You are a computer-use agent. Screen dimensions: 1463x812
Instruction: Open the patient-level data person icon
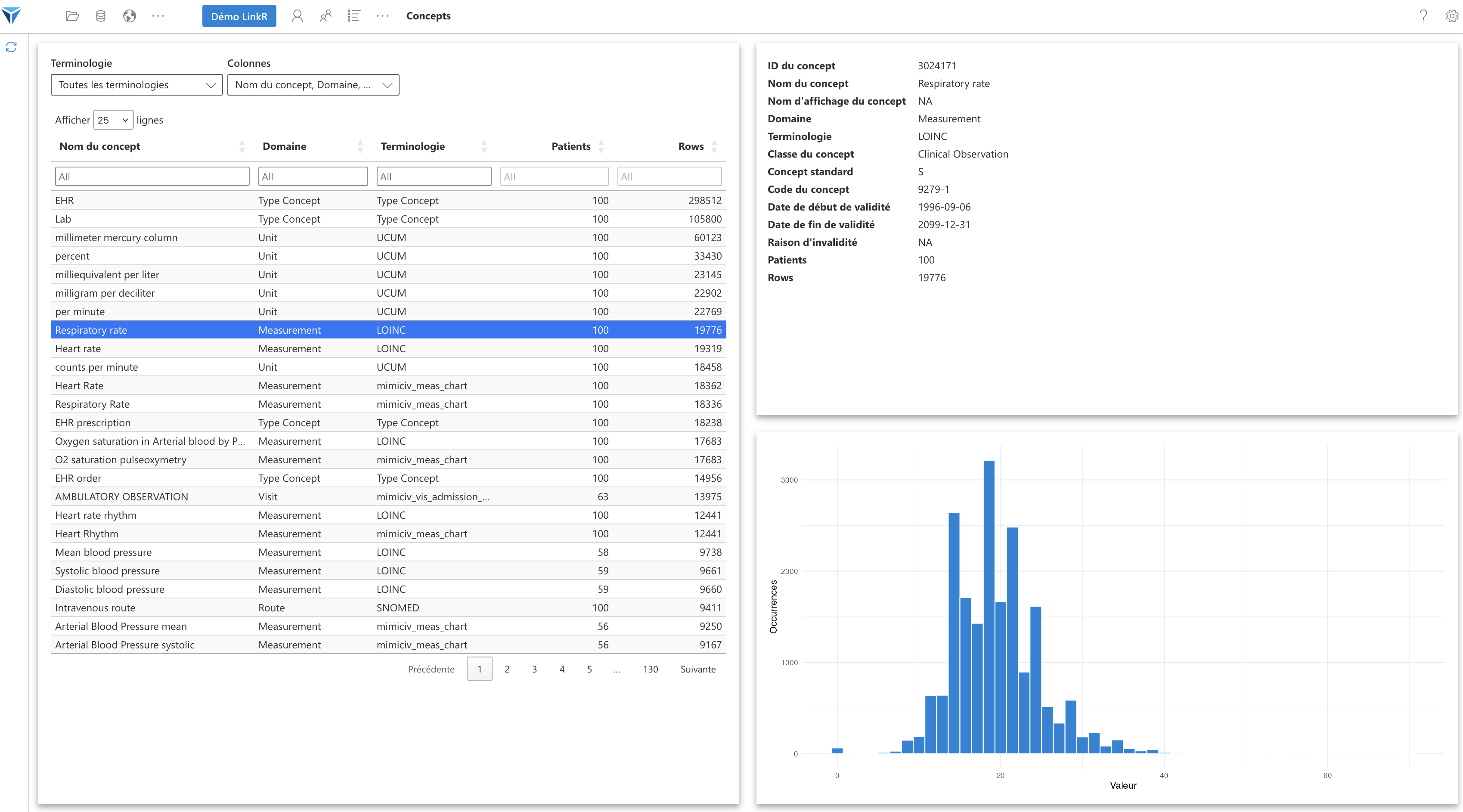coord(297,16)
